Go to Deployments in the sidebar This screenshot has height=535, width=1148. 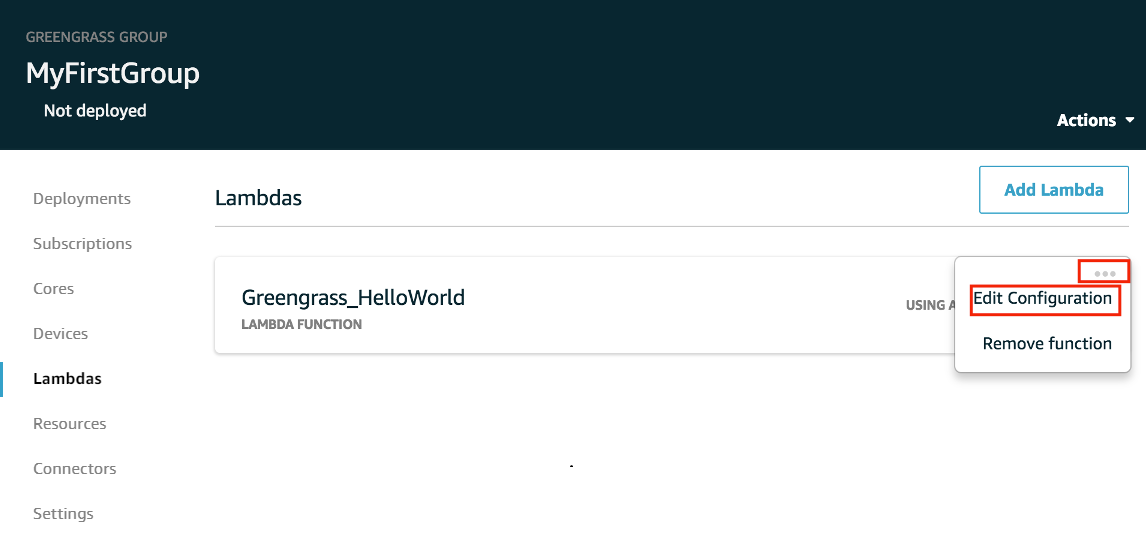point(82,198)
